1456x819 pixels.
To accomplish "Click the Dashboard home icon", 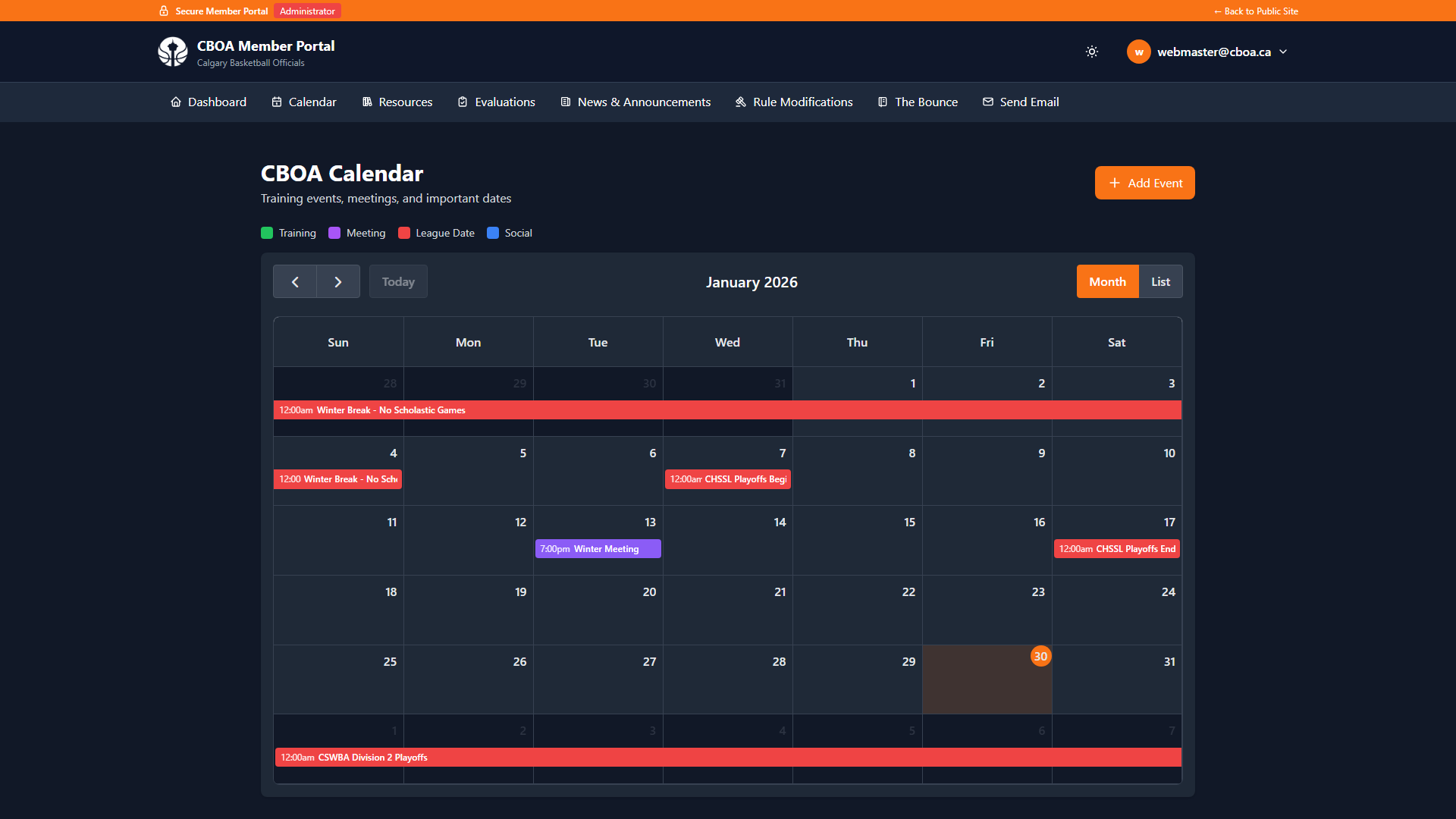I will [176, 102].
